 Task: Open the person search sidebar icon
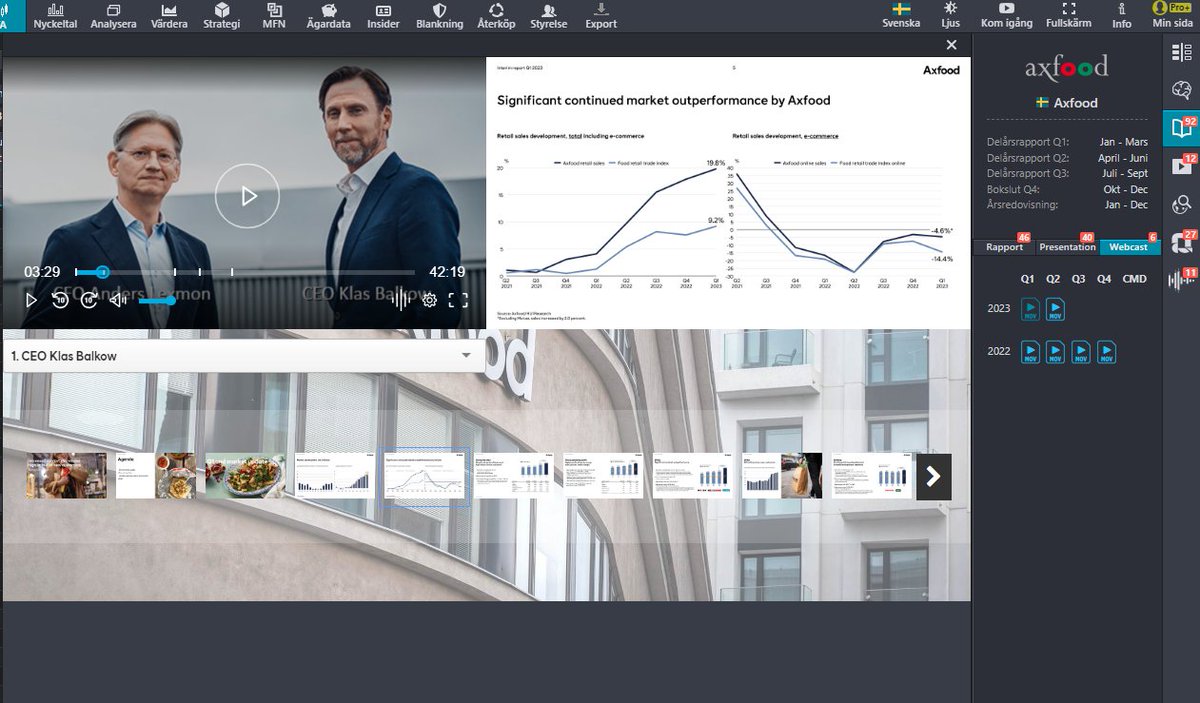[x=1181, y=204]
